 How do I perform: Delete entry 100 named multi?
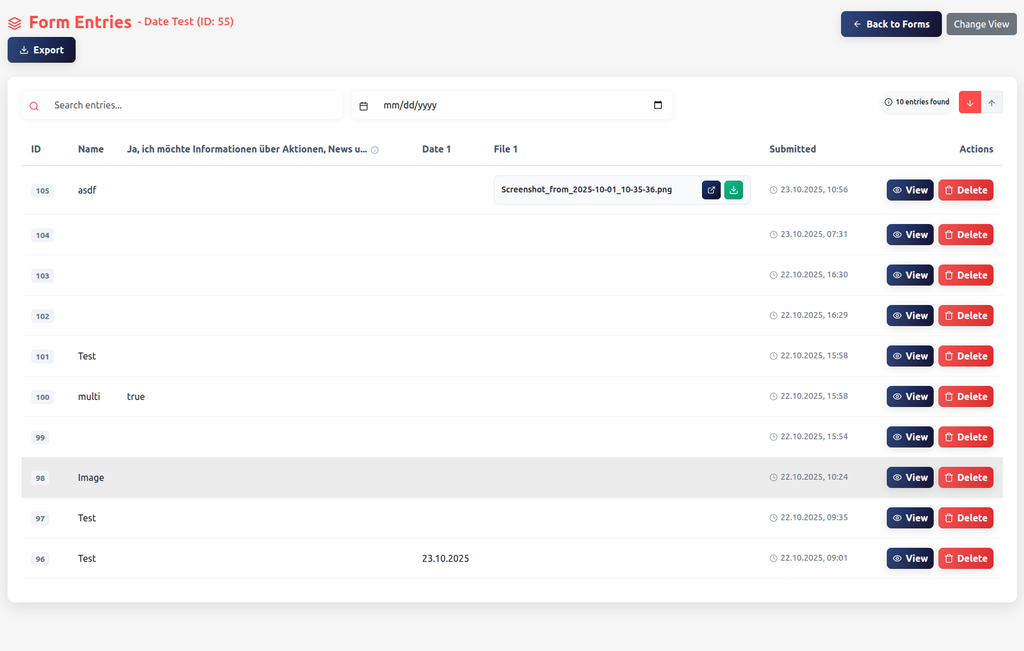[965, 396]
